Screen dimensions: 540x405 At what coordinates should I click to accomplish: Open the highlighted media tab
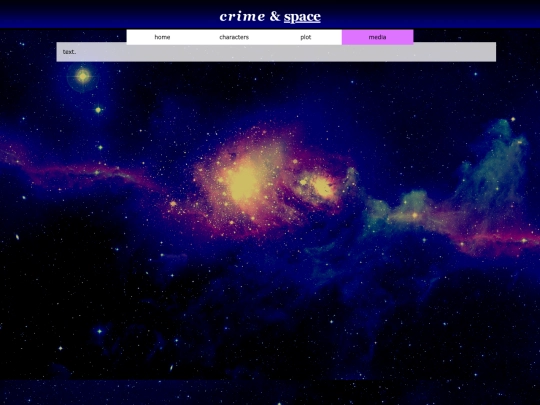coord(377,37)
